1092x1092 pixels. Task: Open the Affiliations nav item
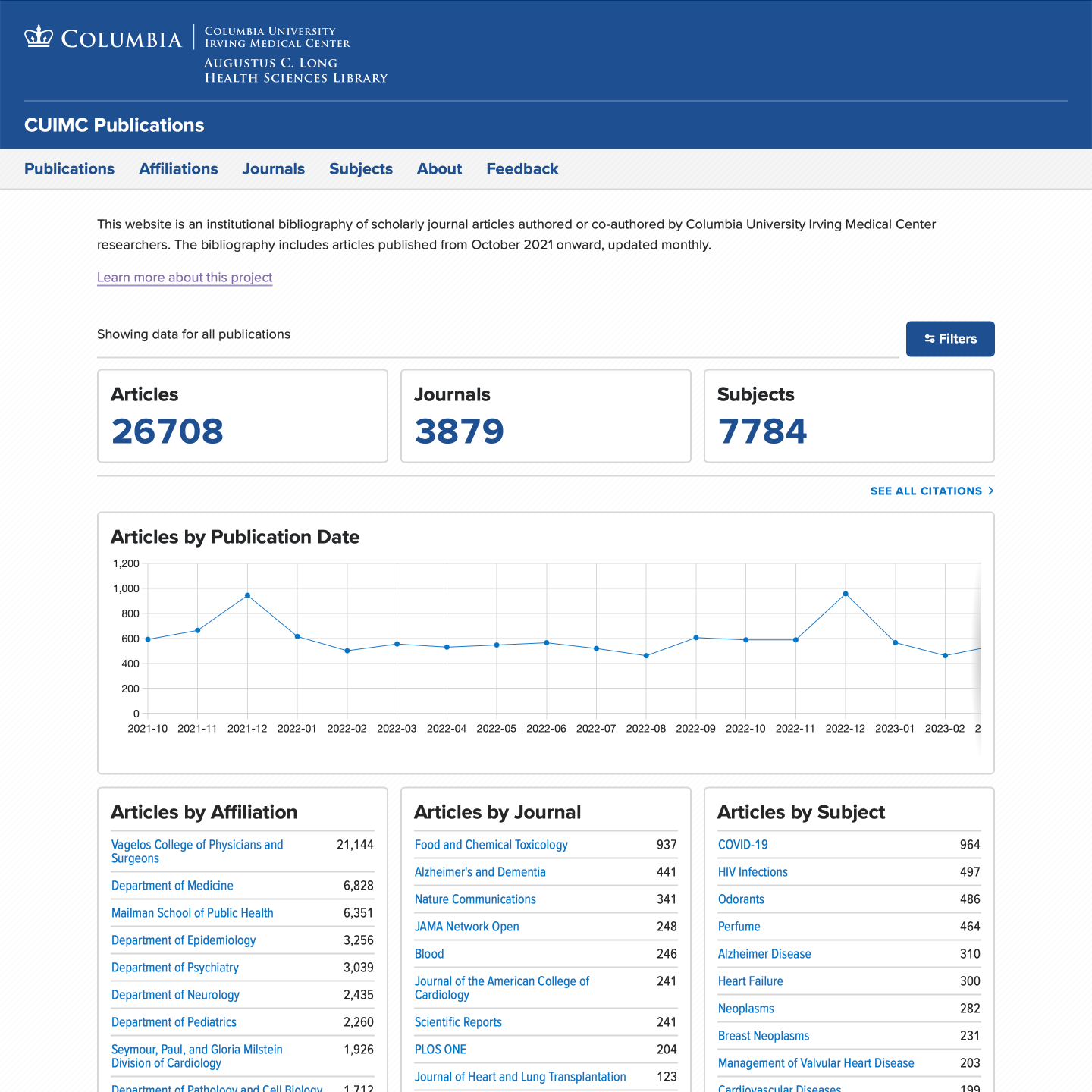pos(178,169)
